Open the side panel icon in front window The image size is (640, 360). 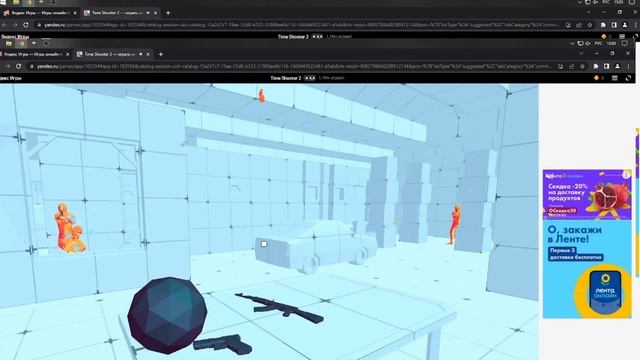tap(607, 66)
